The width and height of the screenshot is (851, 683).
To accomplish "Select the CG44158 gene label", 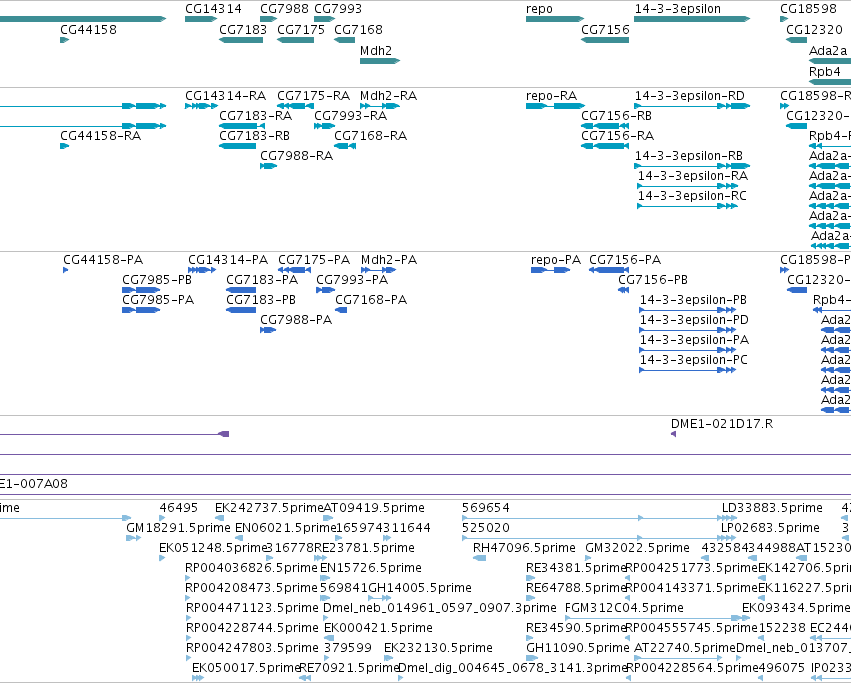I will 88,29.
